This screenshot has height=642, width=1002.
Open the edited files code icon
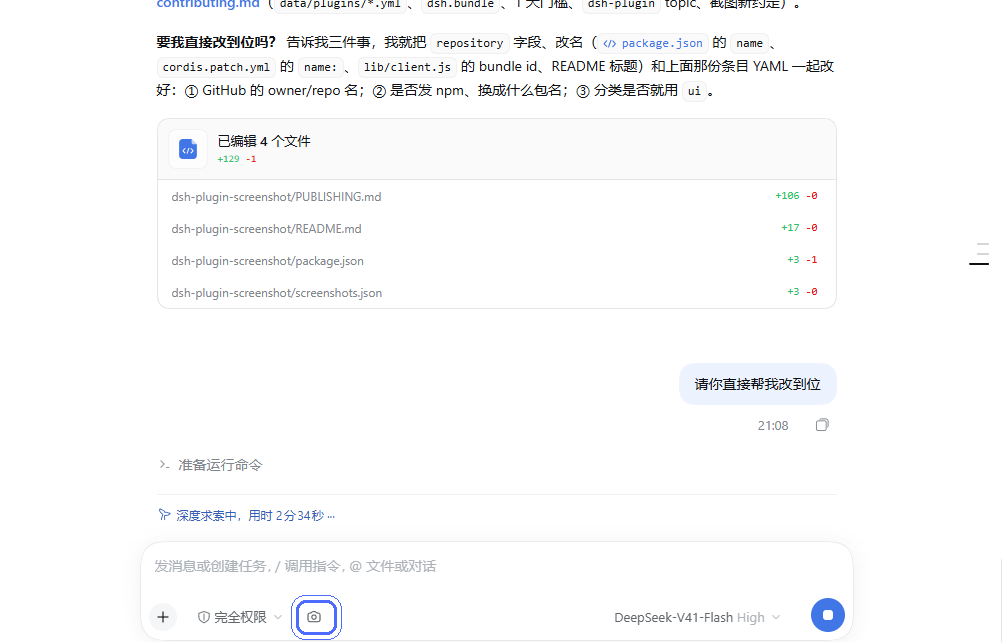pos(188,149)
